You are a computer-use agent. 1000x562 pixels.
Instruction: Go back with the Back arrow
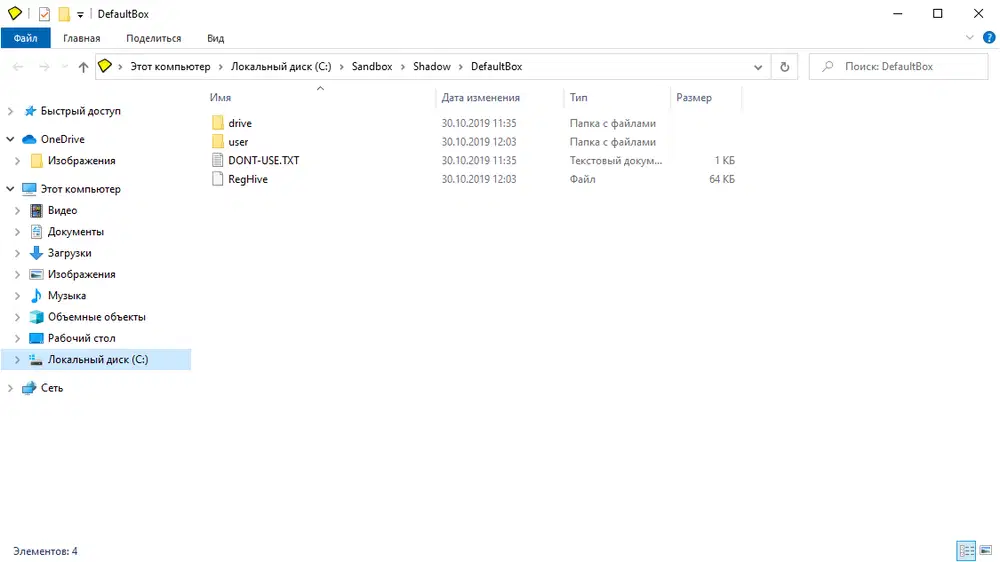18,66
